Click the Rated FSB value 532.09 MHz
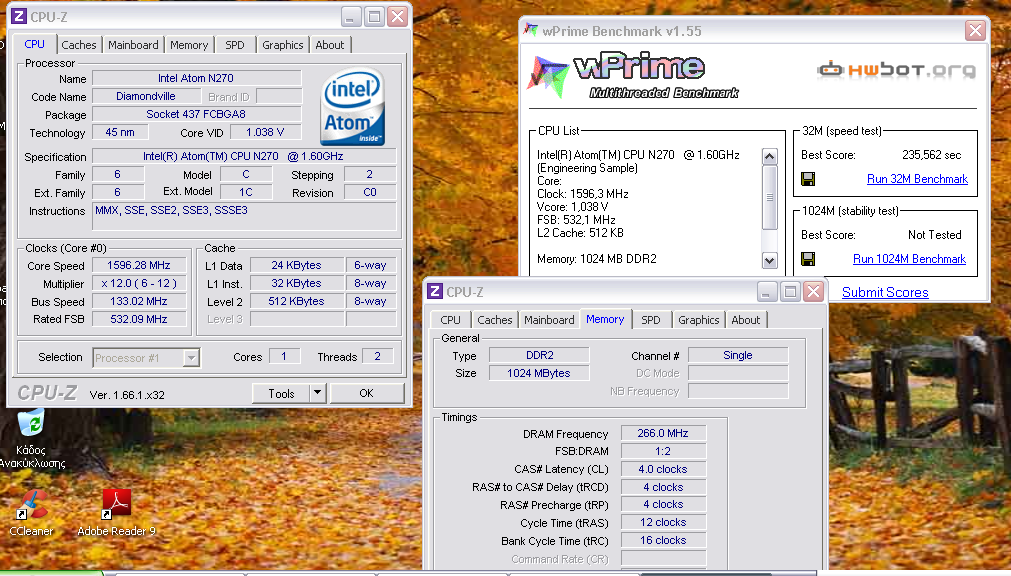 click(139, 319)
